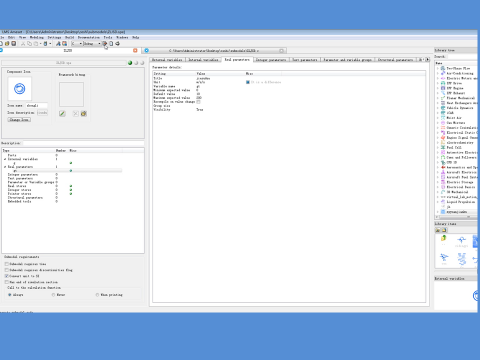This screenshot has width=480, height=360.
Task: Click the folder icon under Library items
Action: [444, 230]
